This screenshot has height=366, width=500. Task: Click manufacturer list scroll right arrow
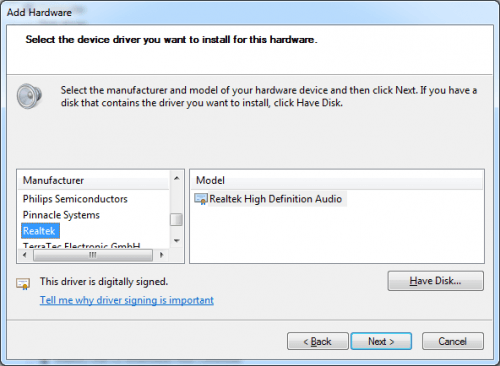click(162, 255)
